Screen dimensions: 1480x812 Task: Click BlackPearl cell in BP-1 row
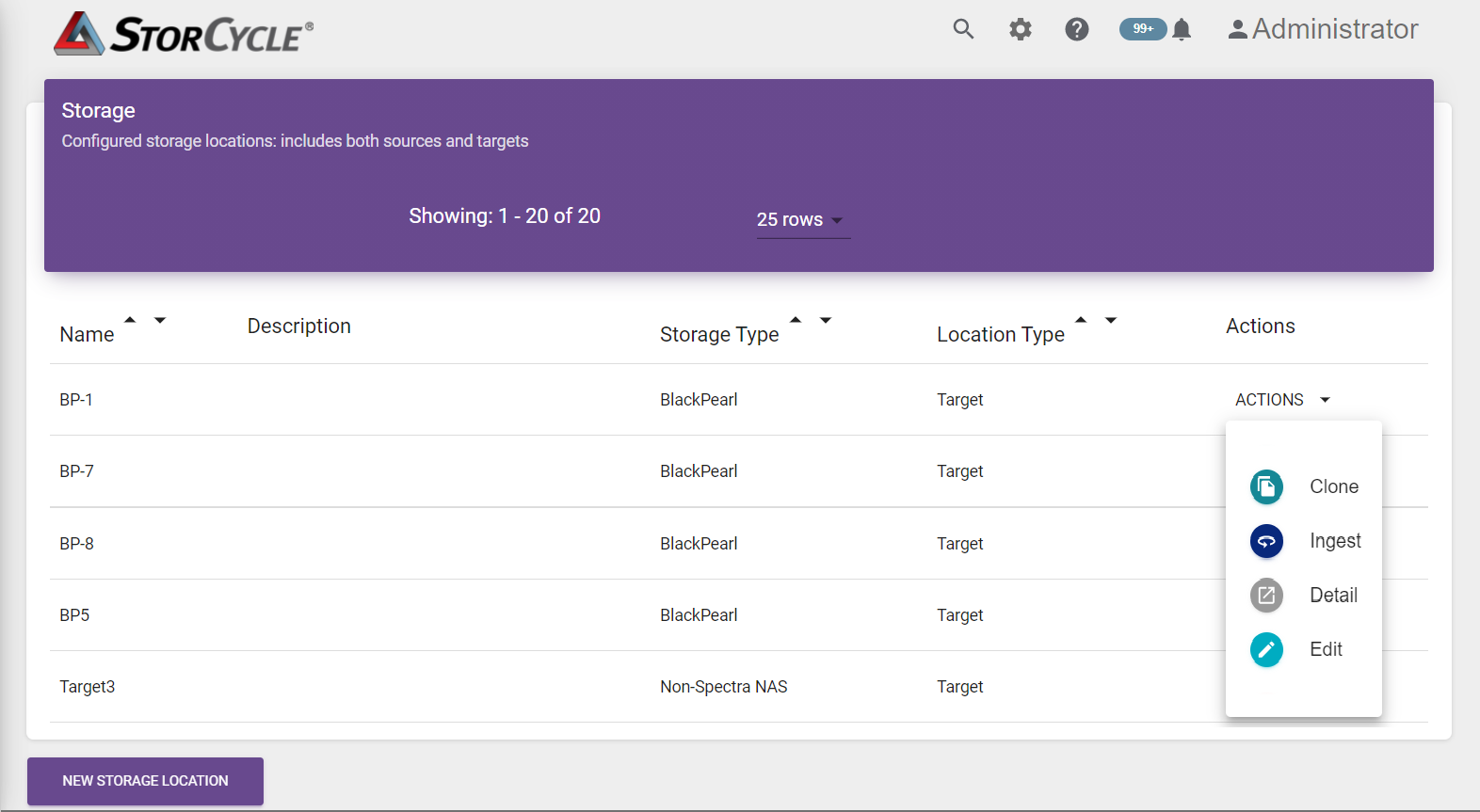click(x=699, y=400)
